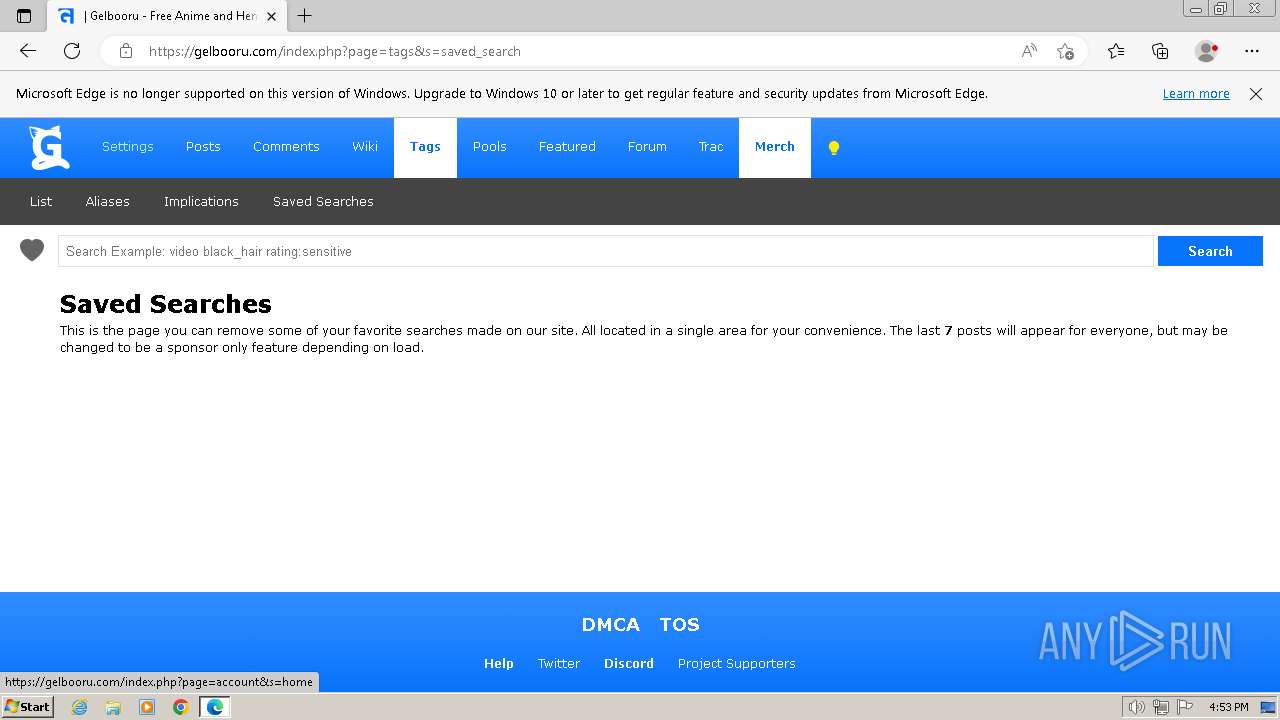1280x720 pixels.
Task: Click the Windows Start button
Action: click(27, 707)
